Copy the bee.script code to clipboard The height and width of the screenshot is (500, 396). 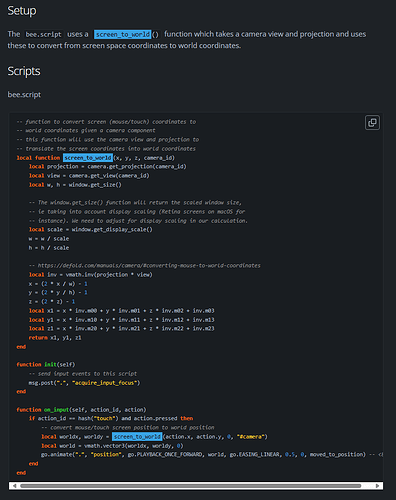(x=372, y=123)
